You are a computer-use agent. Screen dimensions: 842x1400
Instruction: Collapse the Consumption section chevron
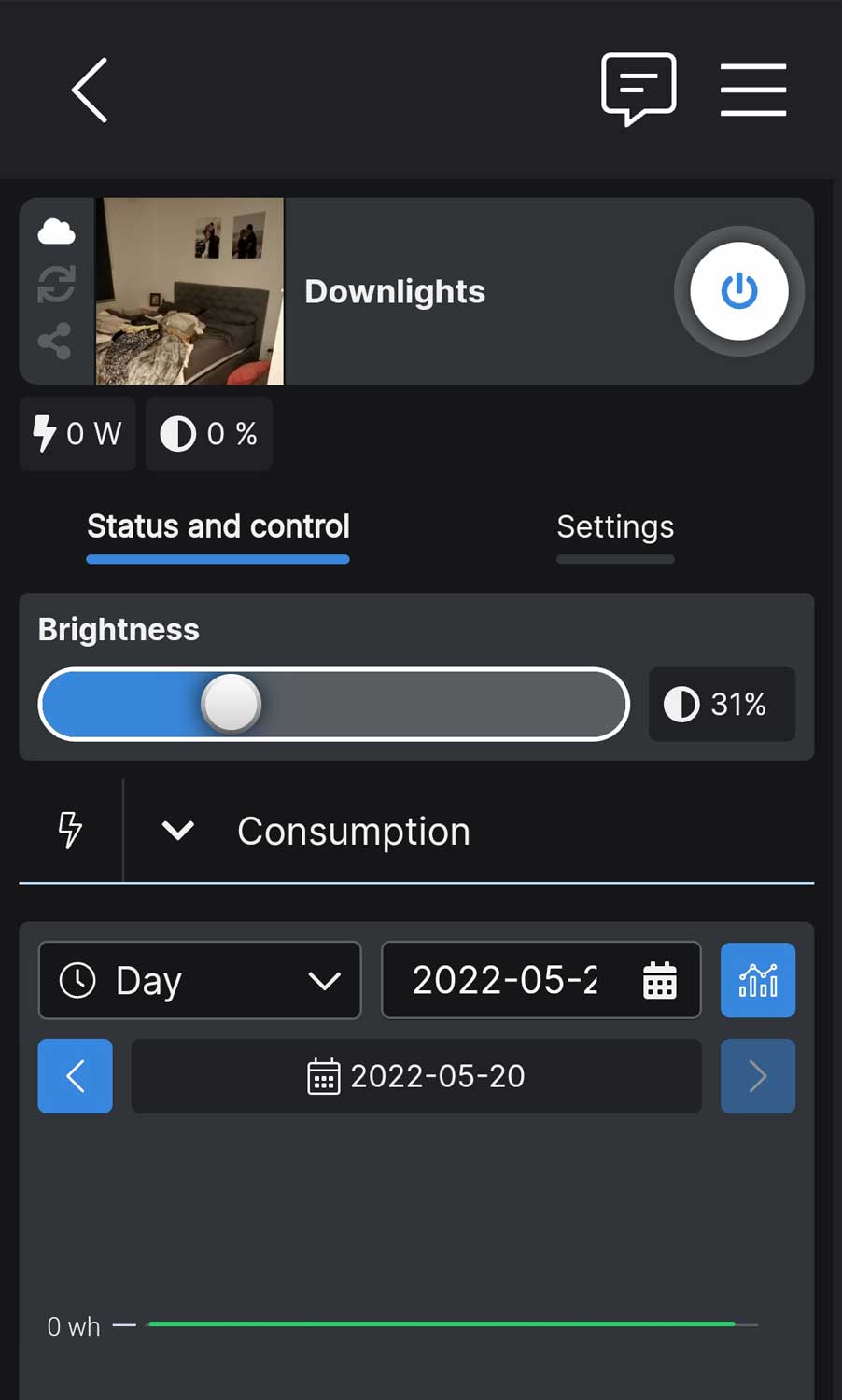177,830
